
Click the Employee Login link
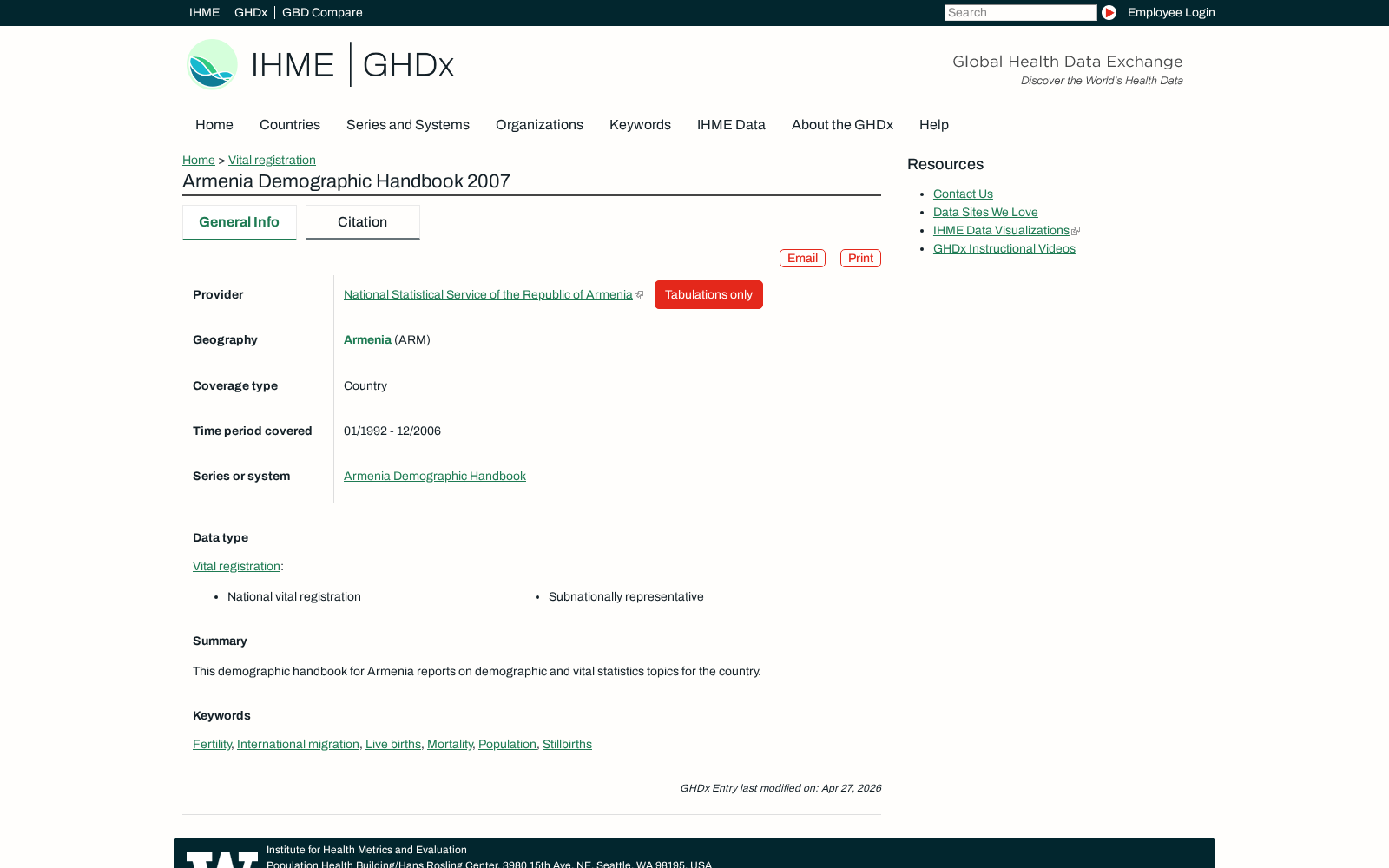point(1171,12)
